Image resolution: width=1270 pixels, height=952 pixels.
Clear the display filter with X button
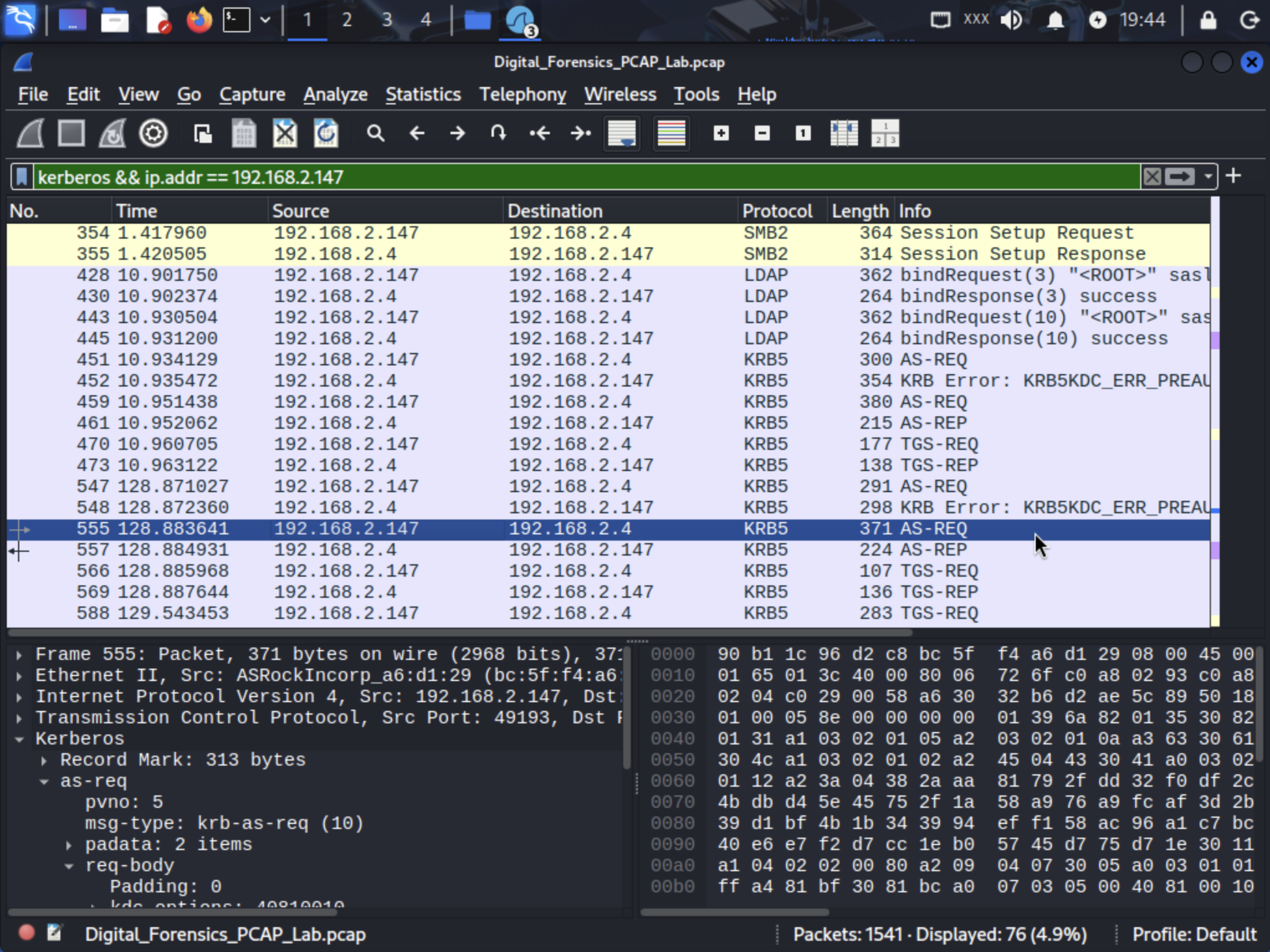coord(1152,177)
